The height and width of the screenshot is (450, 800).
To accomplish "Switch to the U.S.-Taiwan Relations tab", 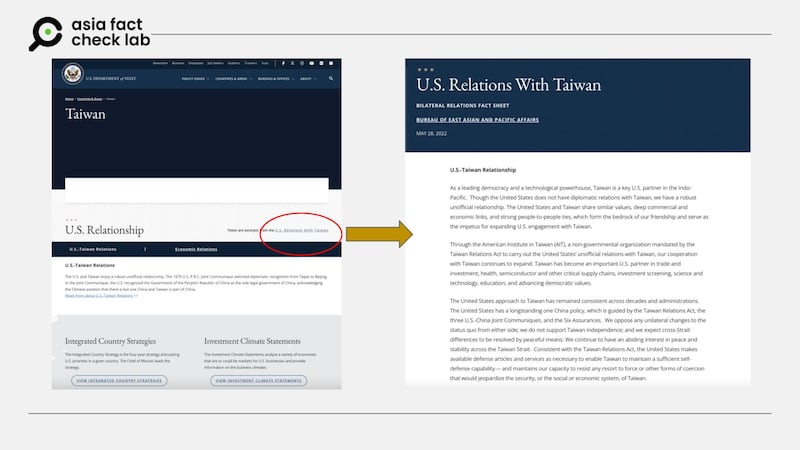I will 93,249.
